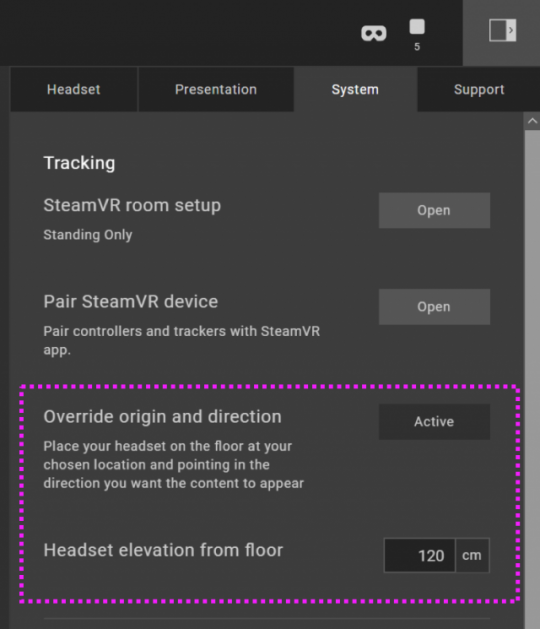This screenshot has height=629, width=540.
Task: Click the Pair SteamVR device label
Action: [x=131, y=302]
